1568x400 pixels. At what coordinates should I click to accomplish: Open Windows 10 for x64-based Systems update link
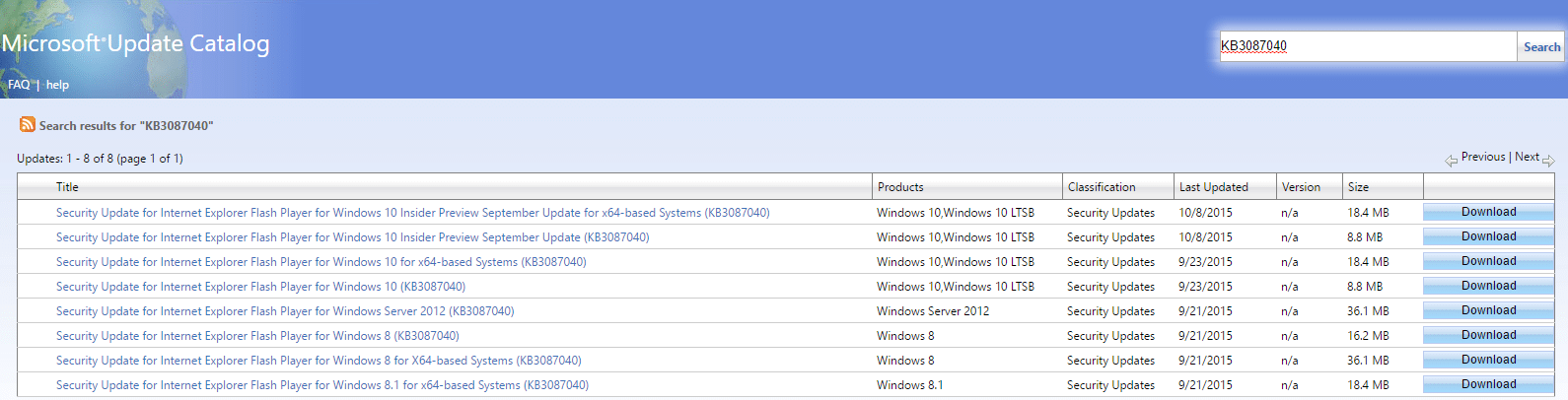321,262
